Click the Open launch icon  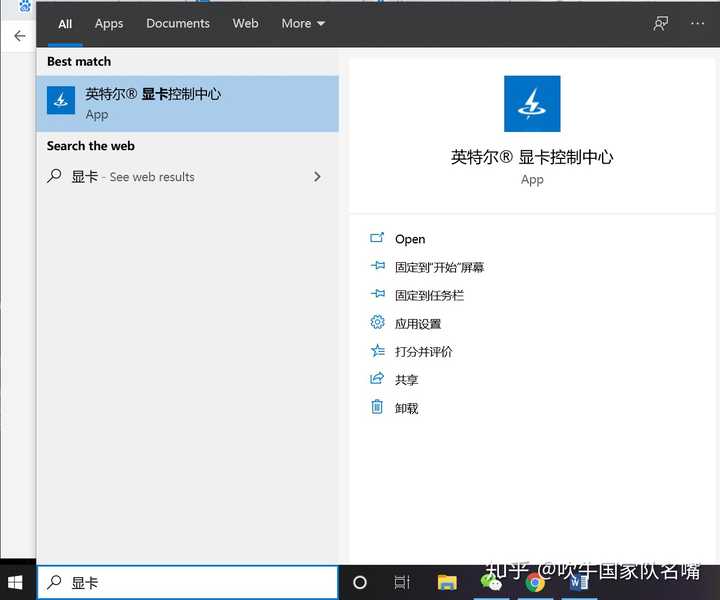[377, 238]
